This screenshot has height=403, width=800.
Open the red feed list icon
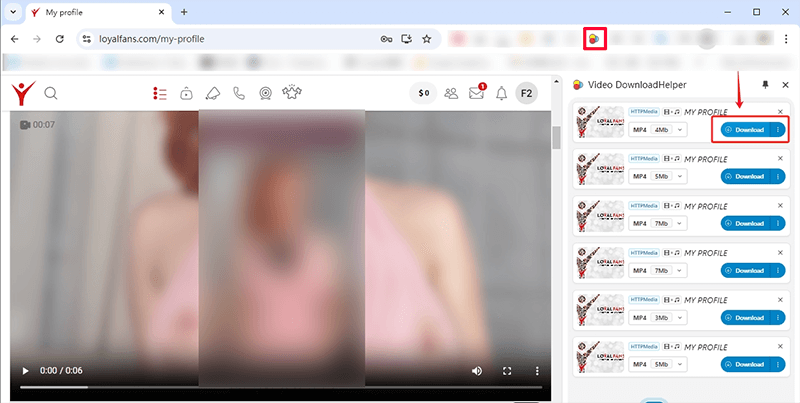click(160, 93)
